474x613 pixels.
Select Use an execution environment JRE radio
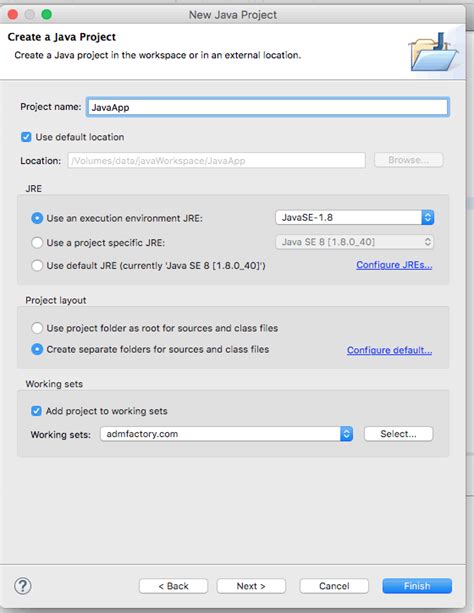37,218
